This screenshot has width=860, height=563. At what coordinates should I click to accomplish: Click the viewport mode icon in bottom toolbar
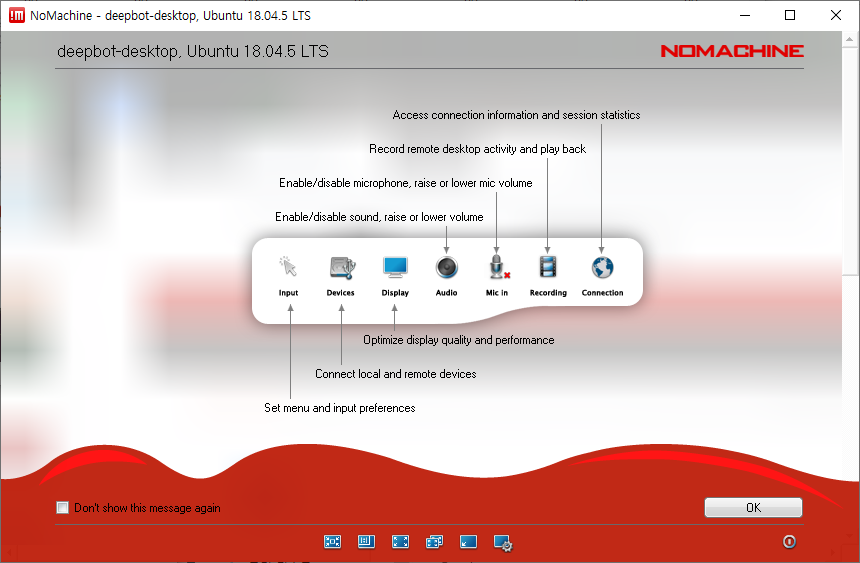[x=366, y=542]
